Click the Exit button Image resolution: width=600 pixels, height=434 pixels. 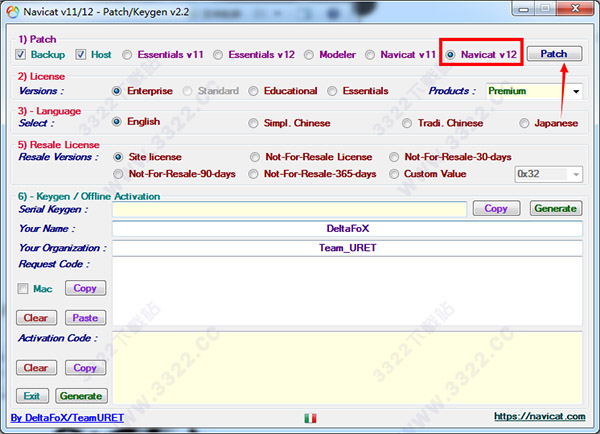coord(33,396)
